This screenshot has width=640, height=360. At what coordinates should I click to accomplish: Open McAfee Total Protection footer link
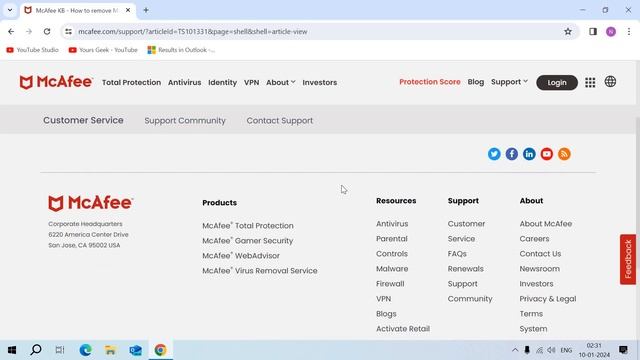[x=248, y=226]
